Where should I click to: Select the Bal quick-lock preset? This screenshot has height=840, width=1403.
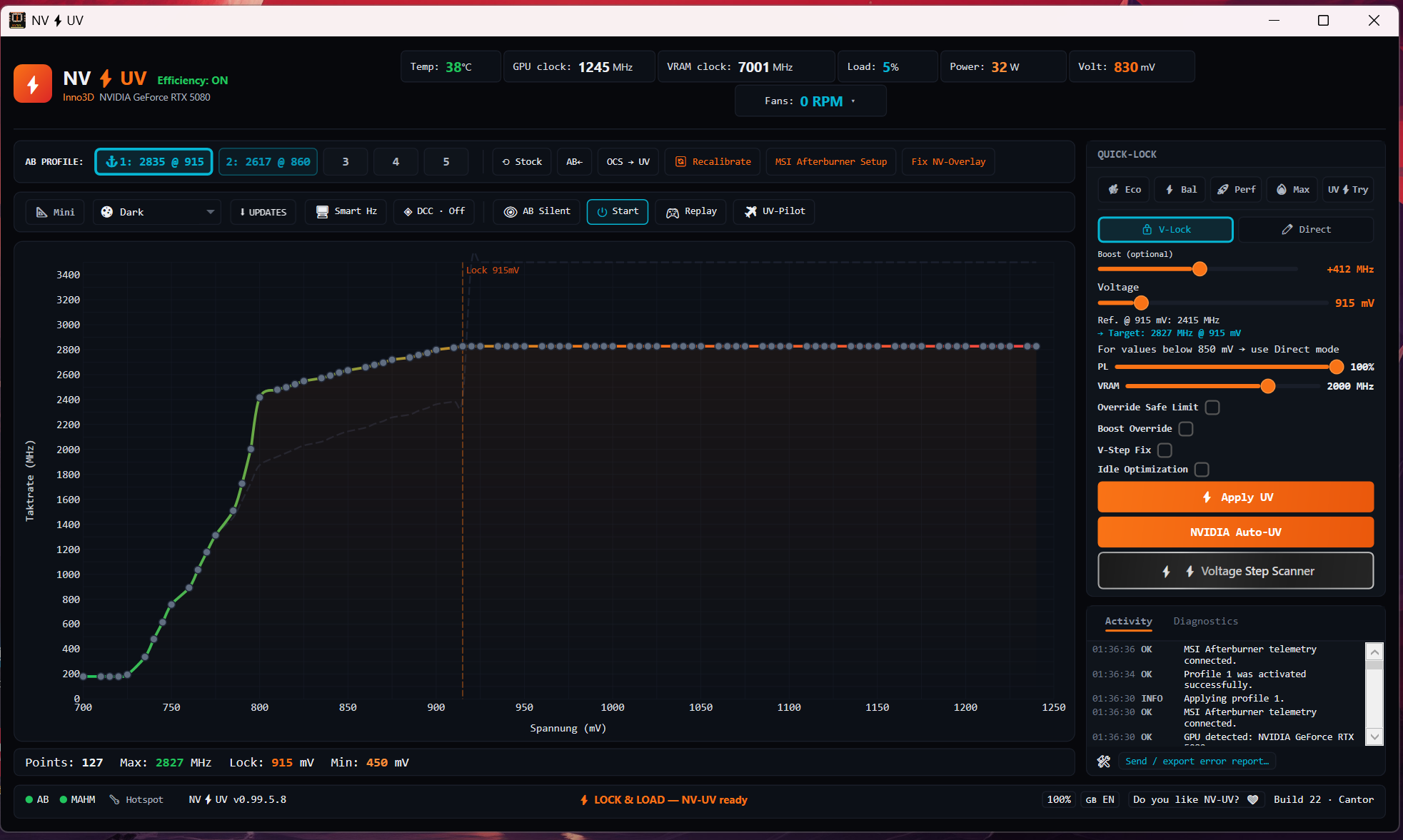pos(1180,190)
